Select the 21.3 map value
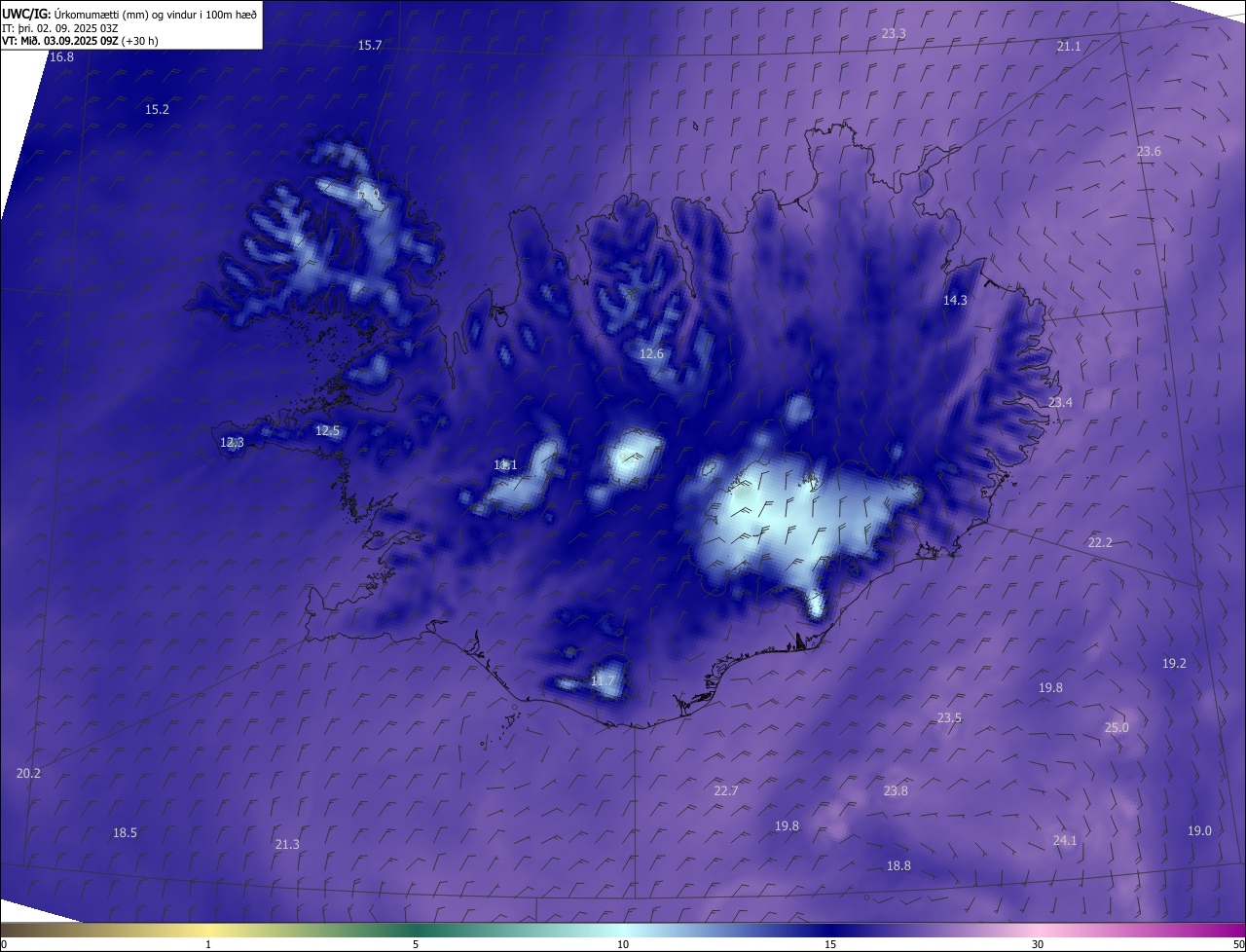Screen dimensions: 1246x952 287,845
